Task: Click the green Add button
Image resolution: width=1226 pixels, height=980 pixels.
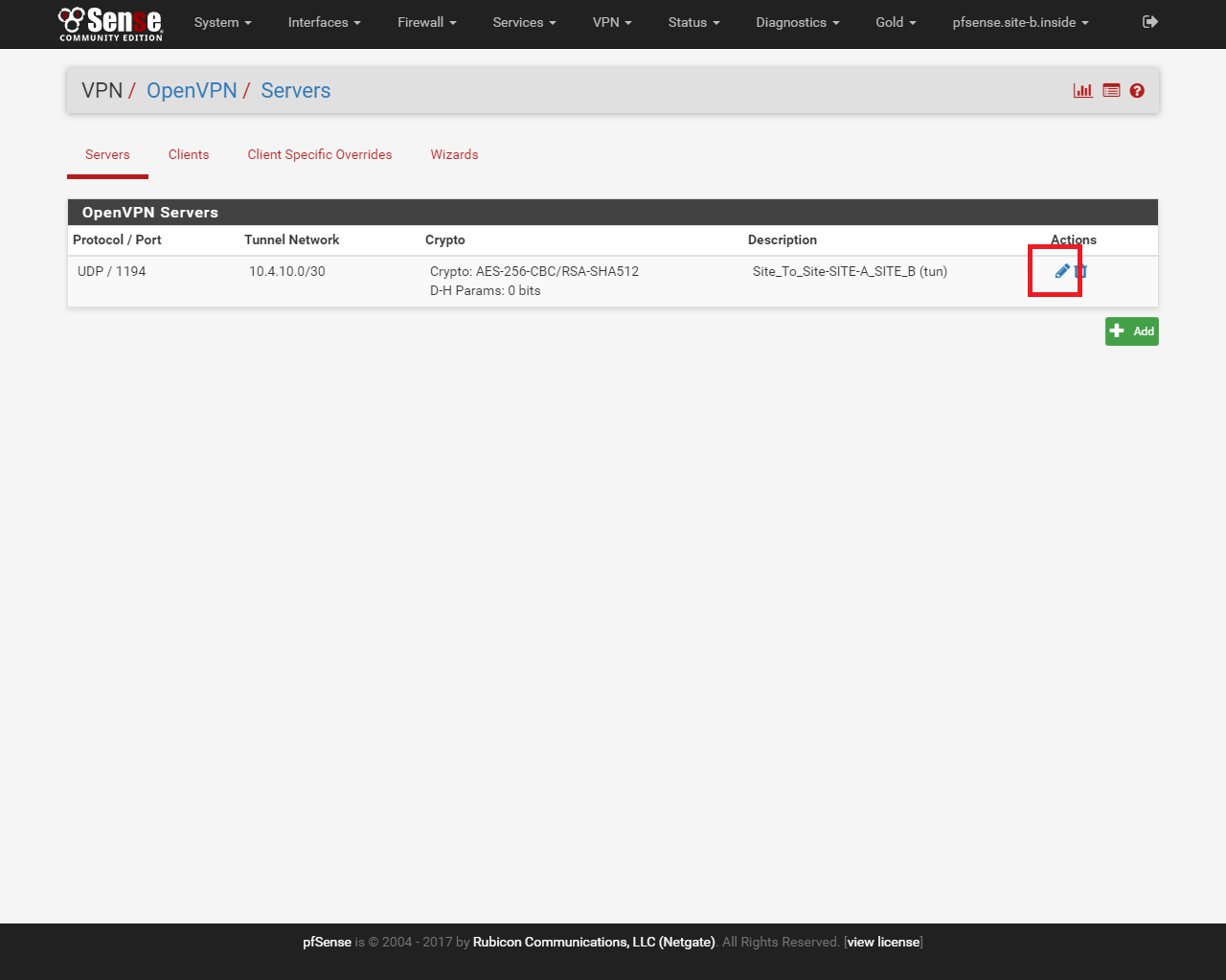Action: point(1132,331)
